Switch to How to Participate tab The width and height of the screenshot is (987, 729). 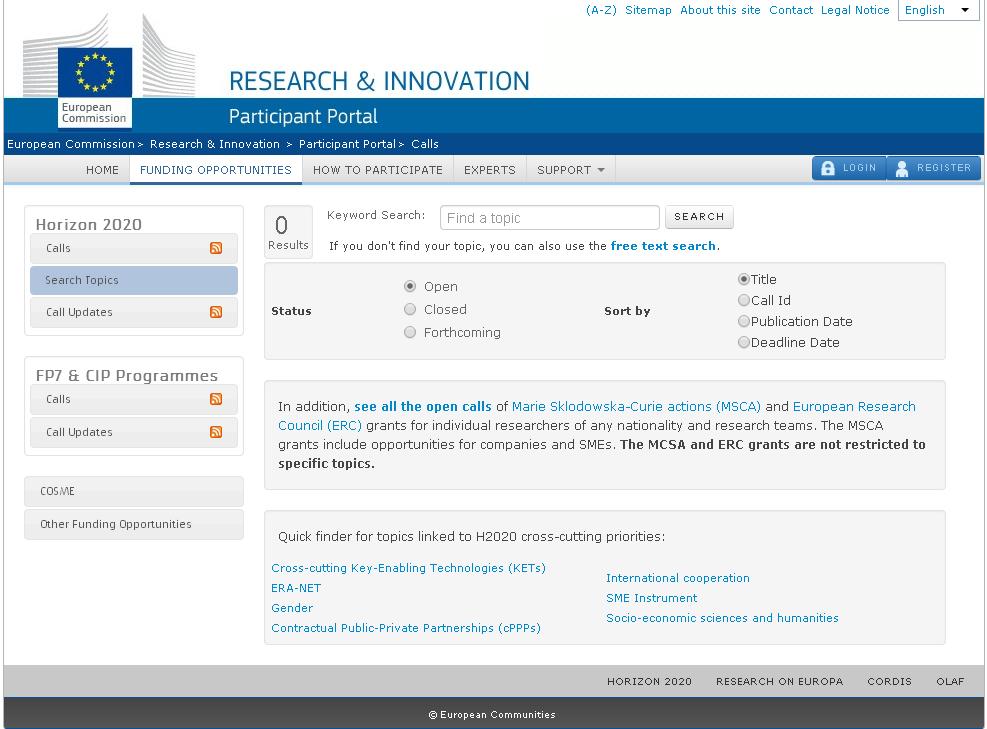tap(378, 170)
